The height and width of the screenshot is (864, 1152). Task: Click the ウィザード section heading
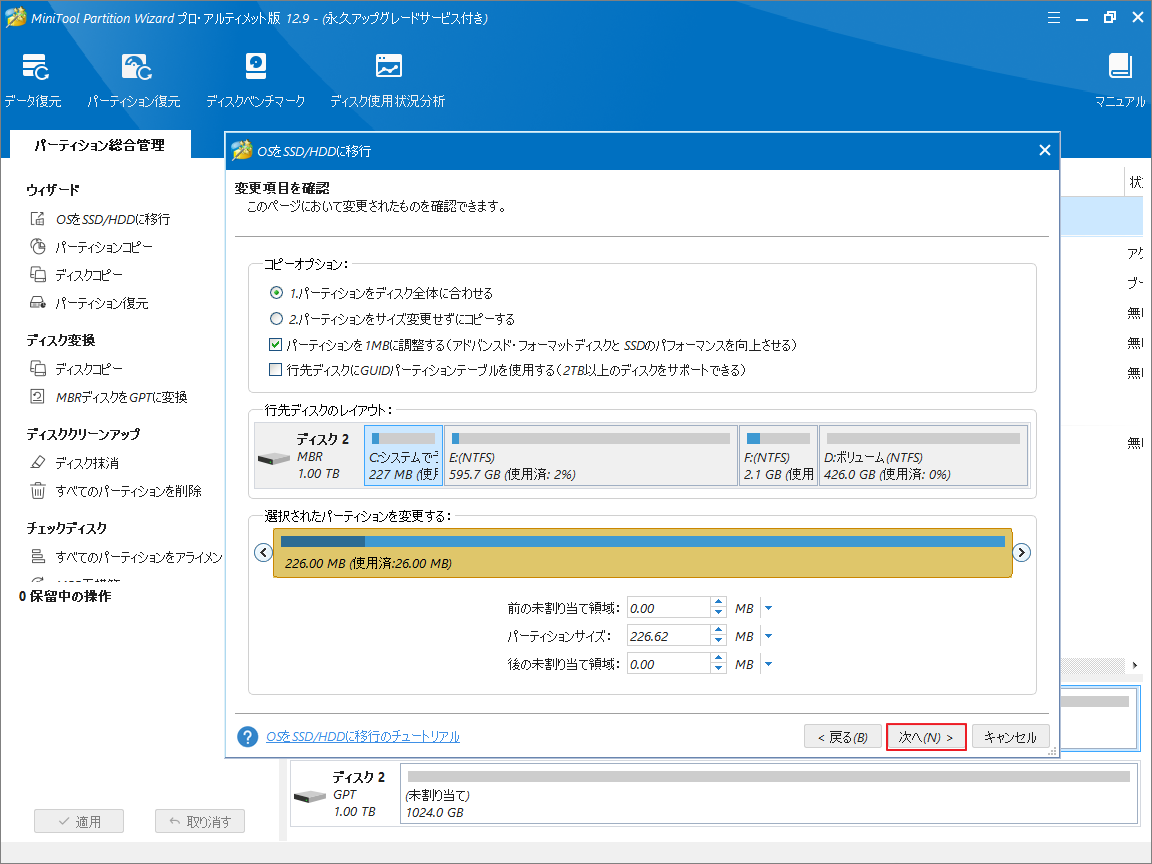(53, 190)
